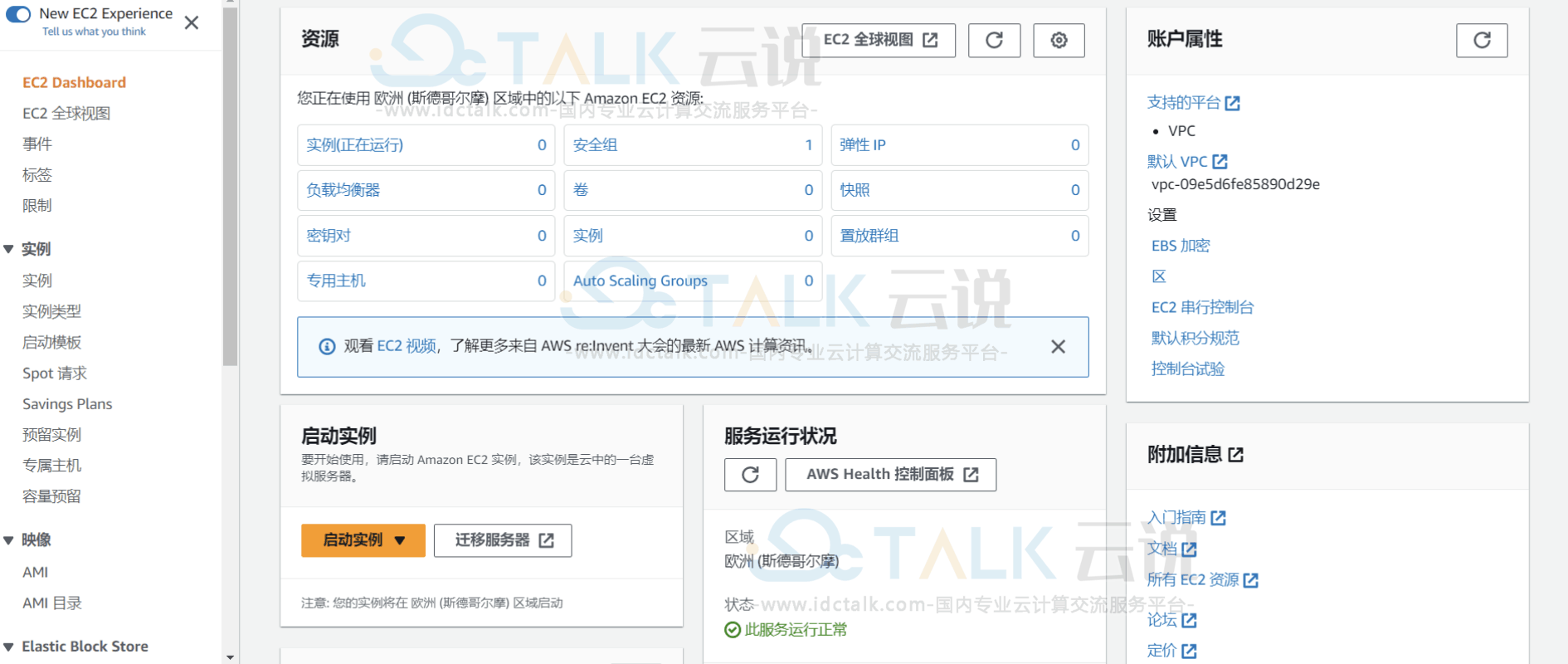Open 标签 in the sidebar
Screen dimensions: 1568x664
point(37,175)
